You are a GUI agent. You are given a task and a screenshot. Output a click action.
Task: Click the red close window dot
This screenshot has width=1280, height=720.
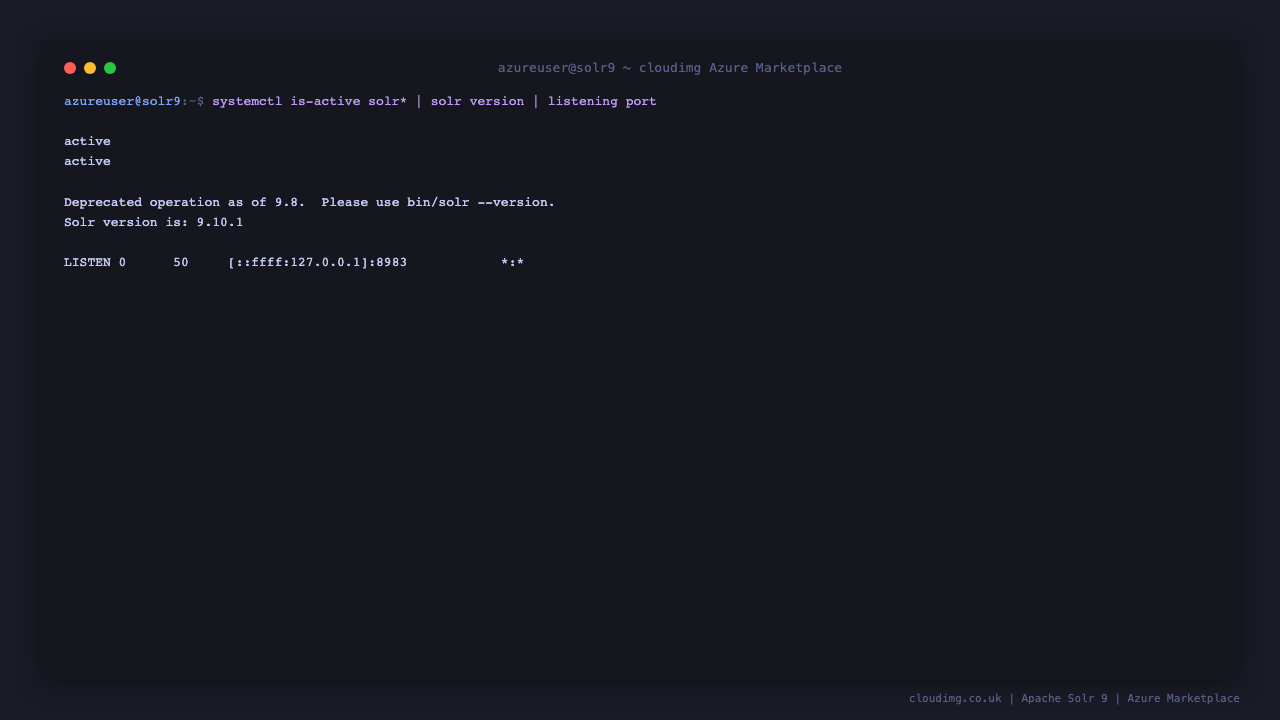(70, 68)
